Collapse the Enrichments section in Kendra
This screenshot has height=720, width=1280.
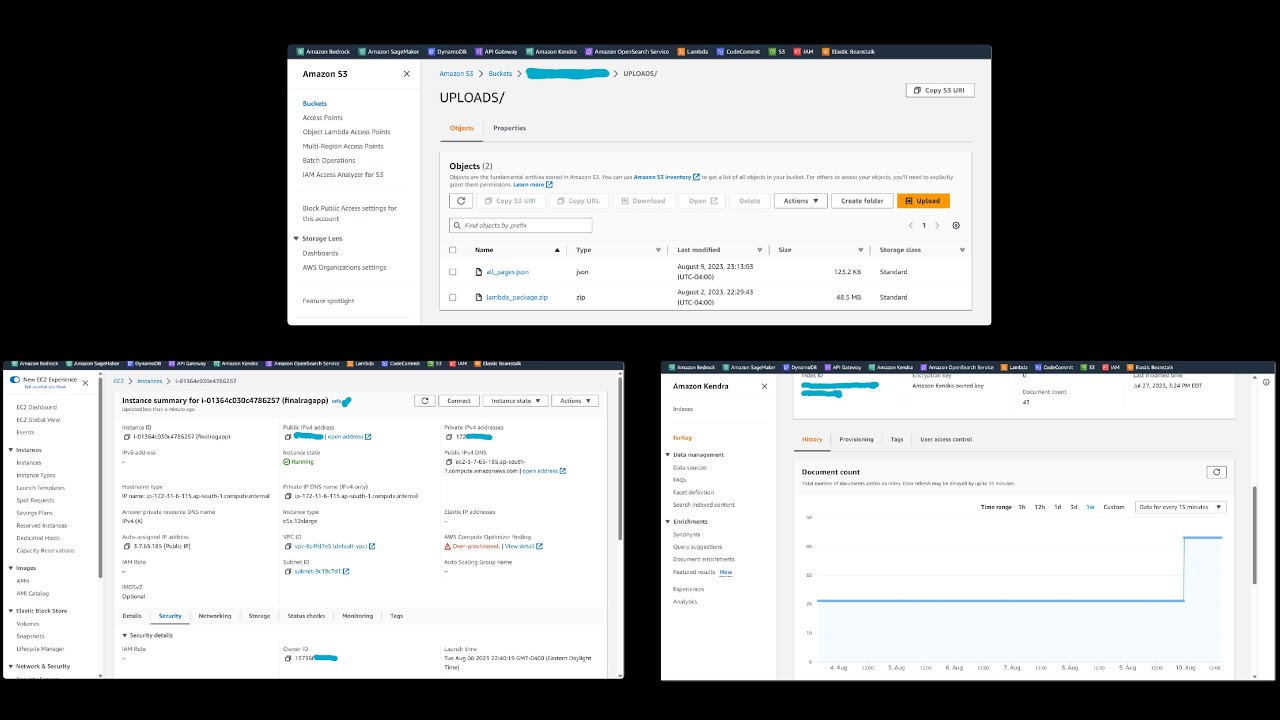pyautogui.click(x=667, y=522)
